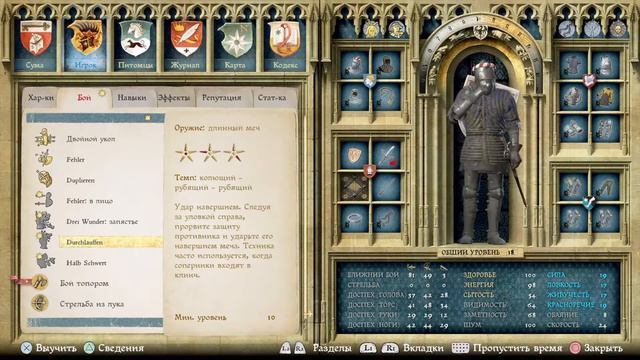Image resolution: width=640 pixels, height=360 pixels.
Task: Switch to the Навыки tab
Action: tap(131, 98)
